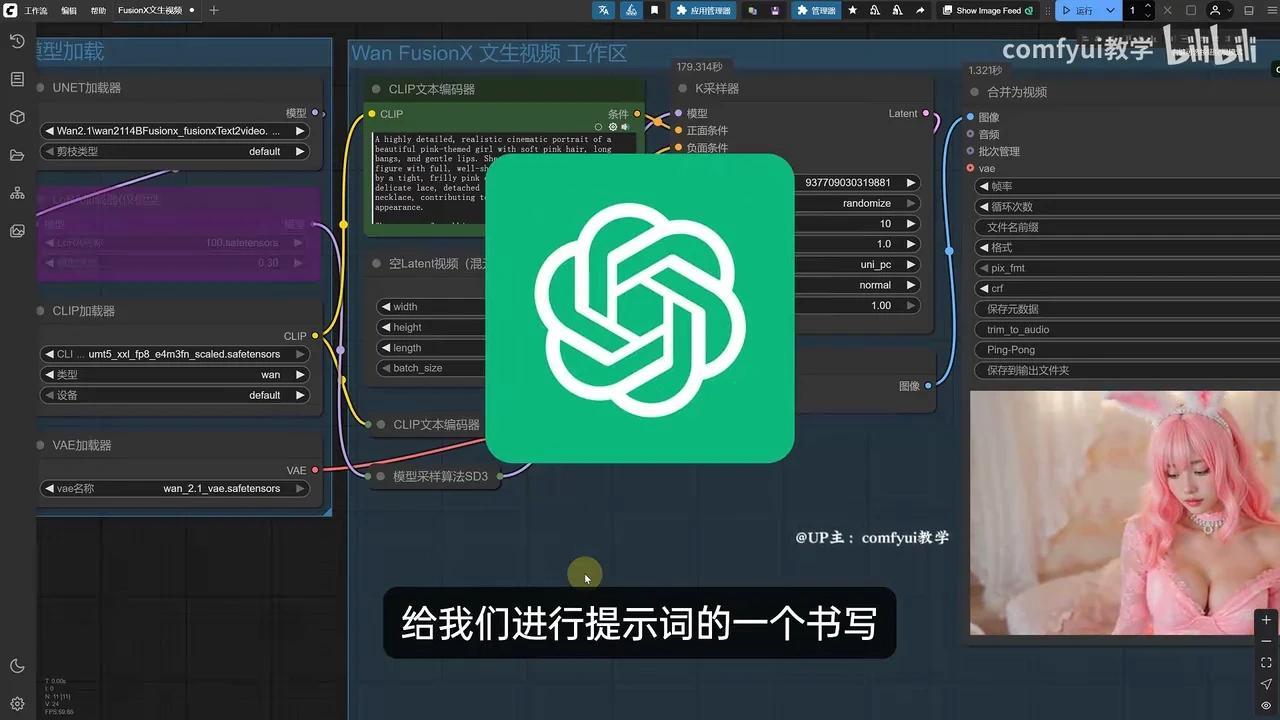Open the model library sidebar panel

coord(16,116)
